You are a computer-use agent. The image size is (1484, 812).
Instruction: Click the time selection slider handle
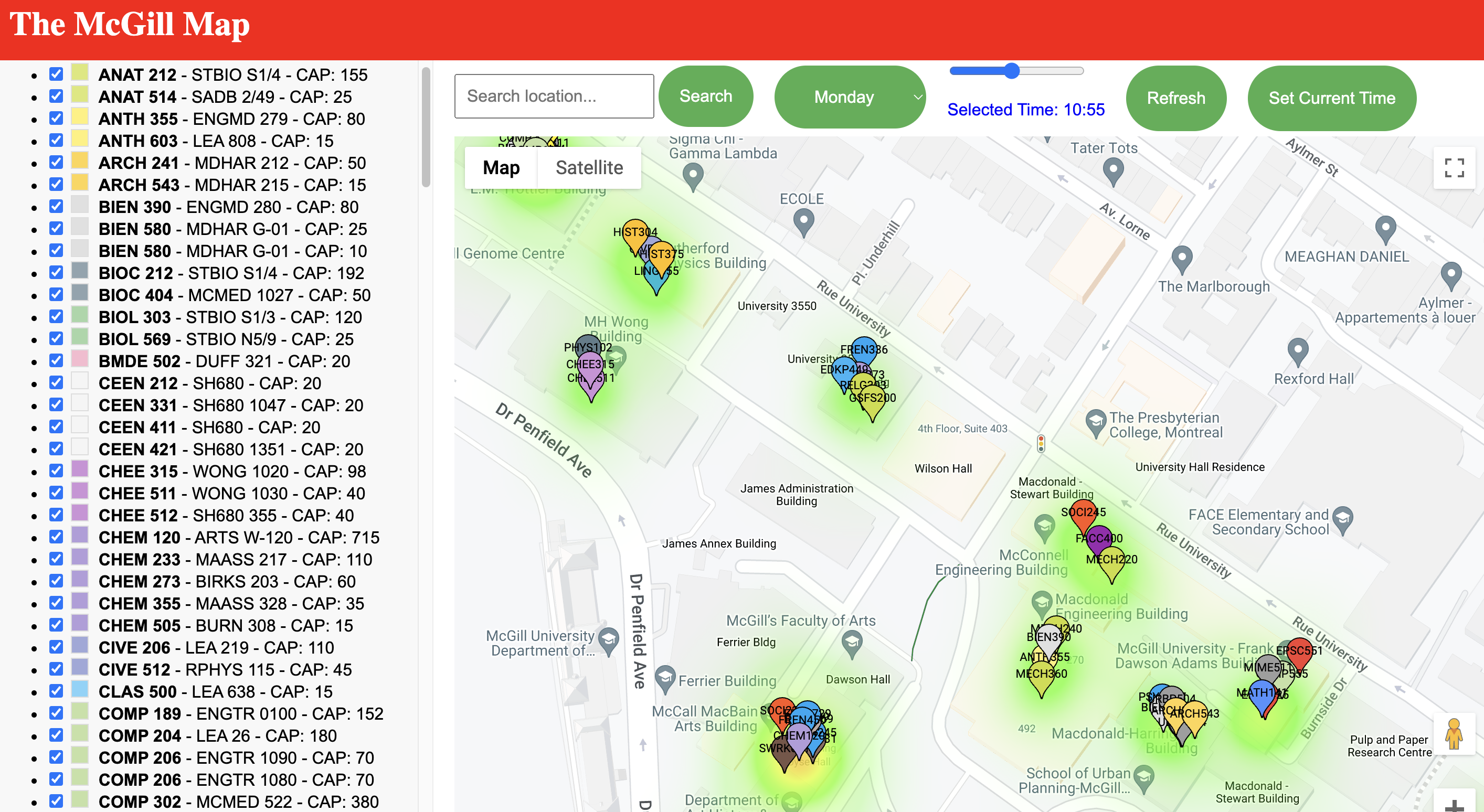(x=1012, y=71)
